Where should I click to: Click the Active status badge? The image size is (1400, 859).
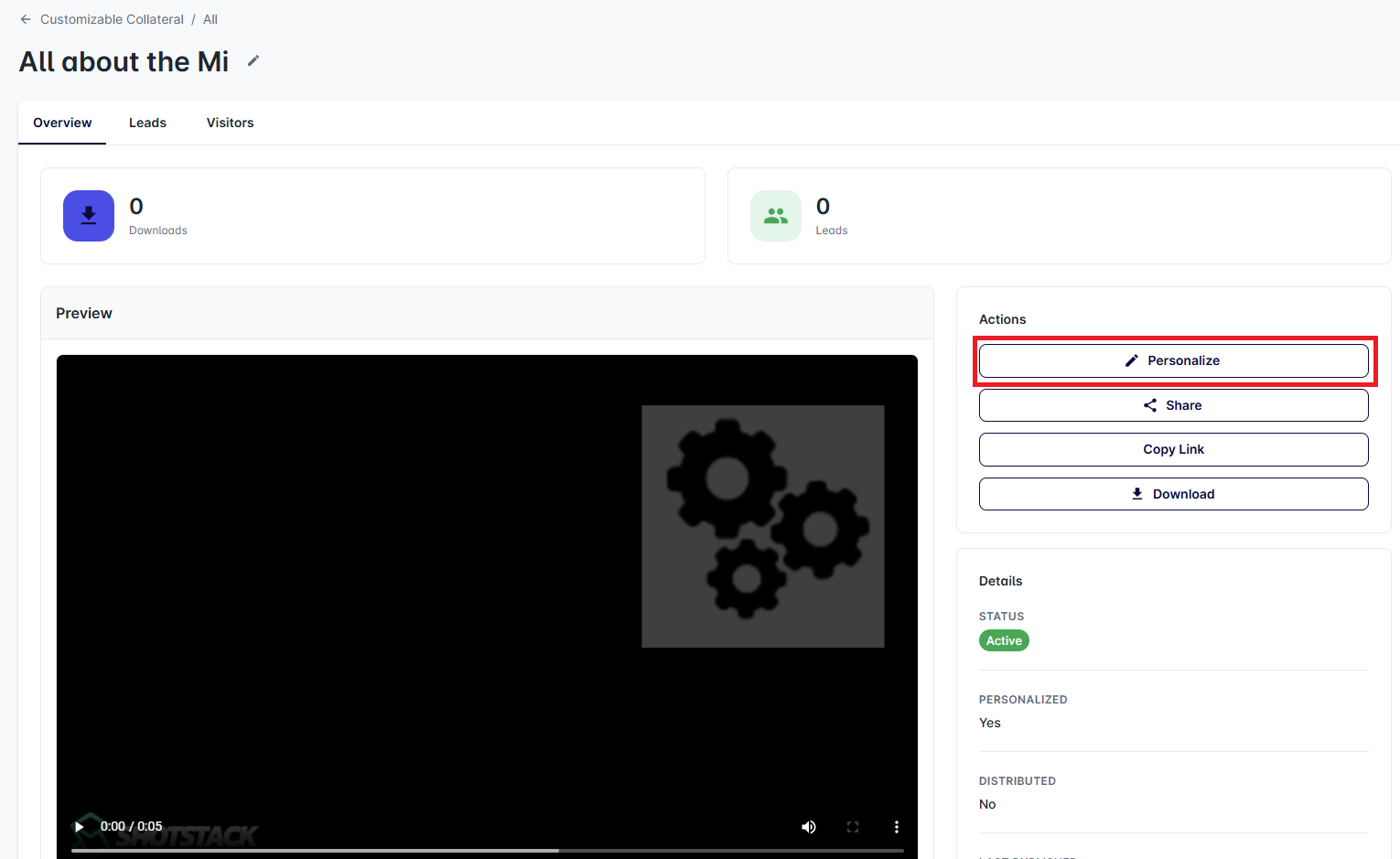[x=1004, y=640]
